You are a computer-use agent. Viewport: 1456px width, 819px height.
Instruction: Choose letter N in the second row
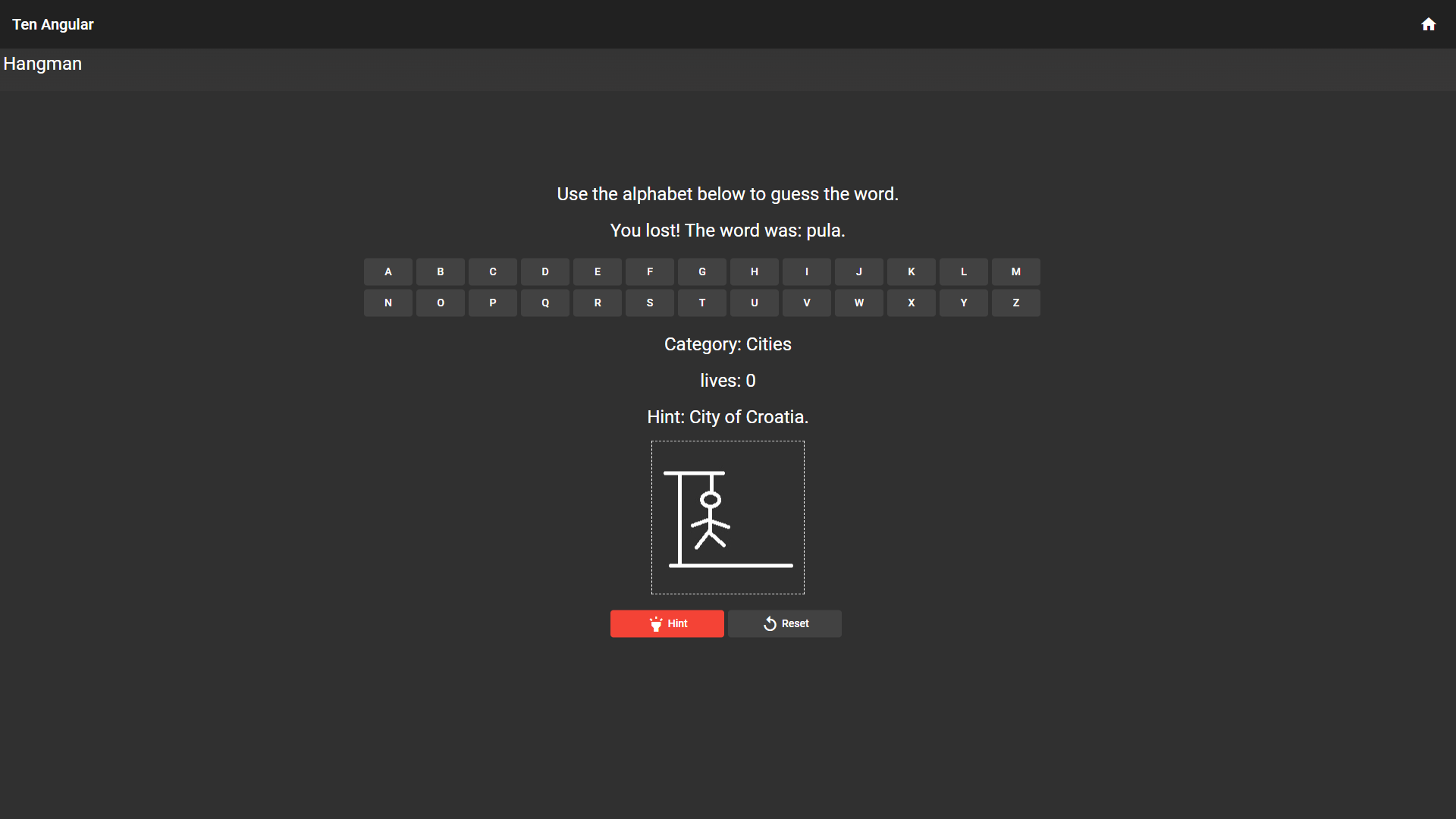click(x=388, y=303)
